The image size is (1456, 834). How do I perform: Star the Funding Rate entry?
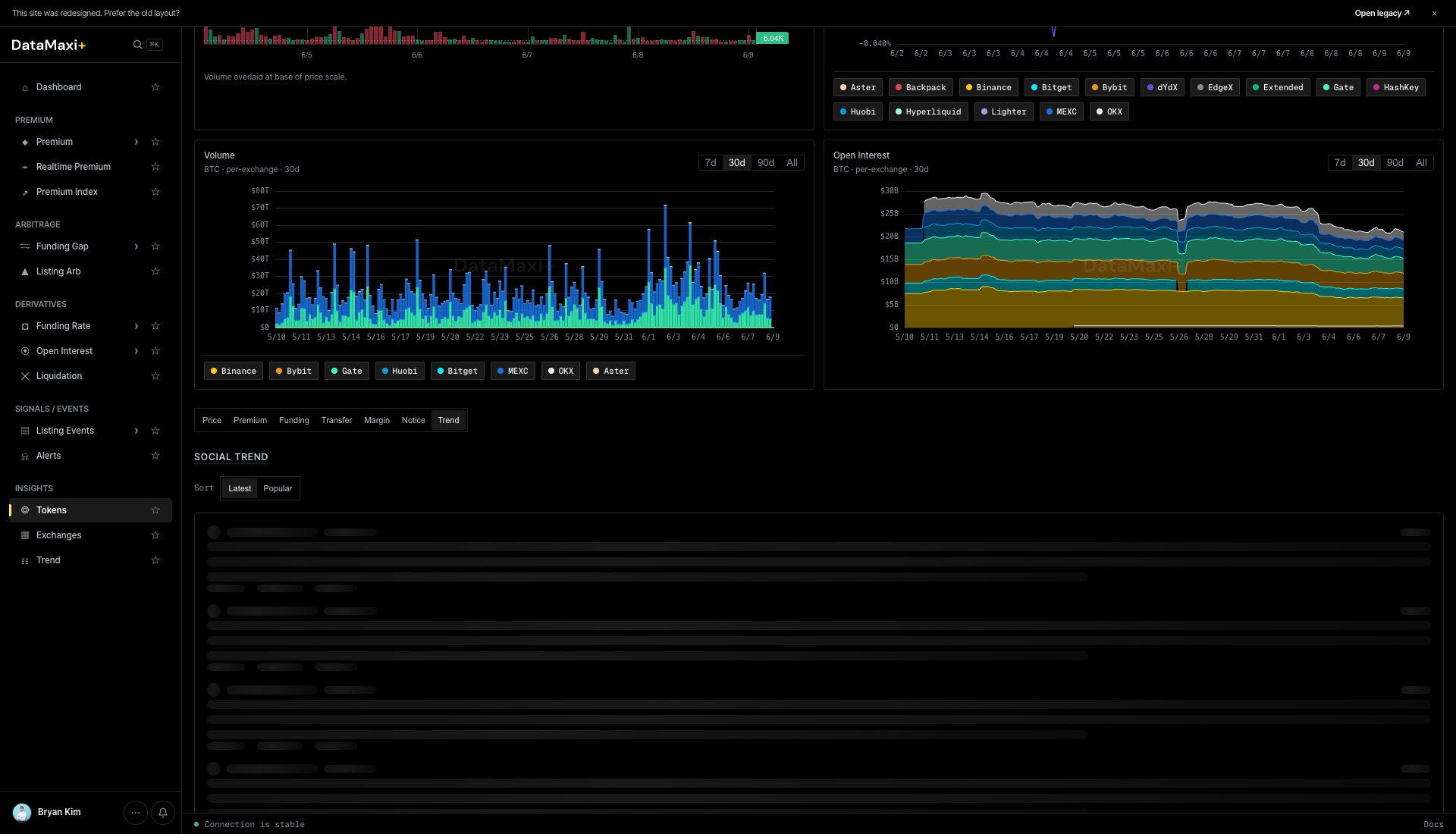(155, 326)
